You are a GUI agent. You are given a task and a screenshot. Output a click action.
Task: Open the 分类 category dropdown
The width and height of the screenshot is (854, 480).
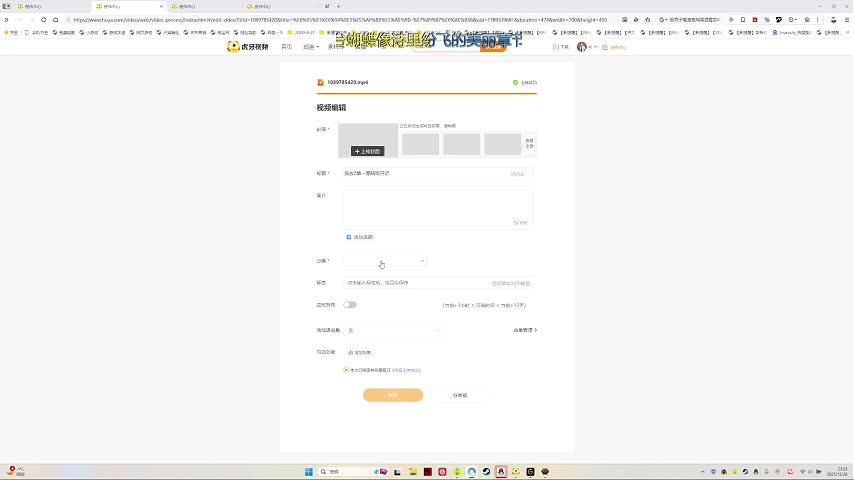385,261
